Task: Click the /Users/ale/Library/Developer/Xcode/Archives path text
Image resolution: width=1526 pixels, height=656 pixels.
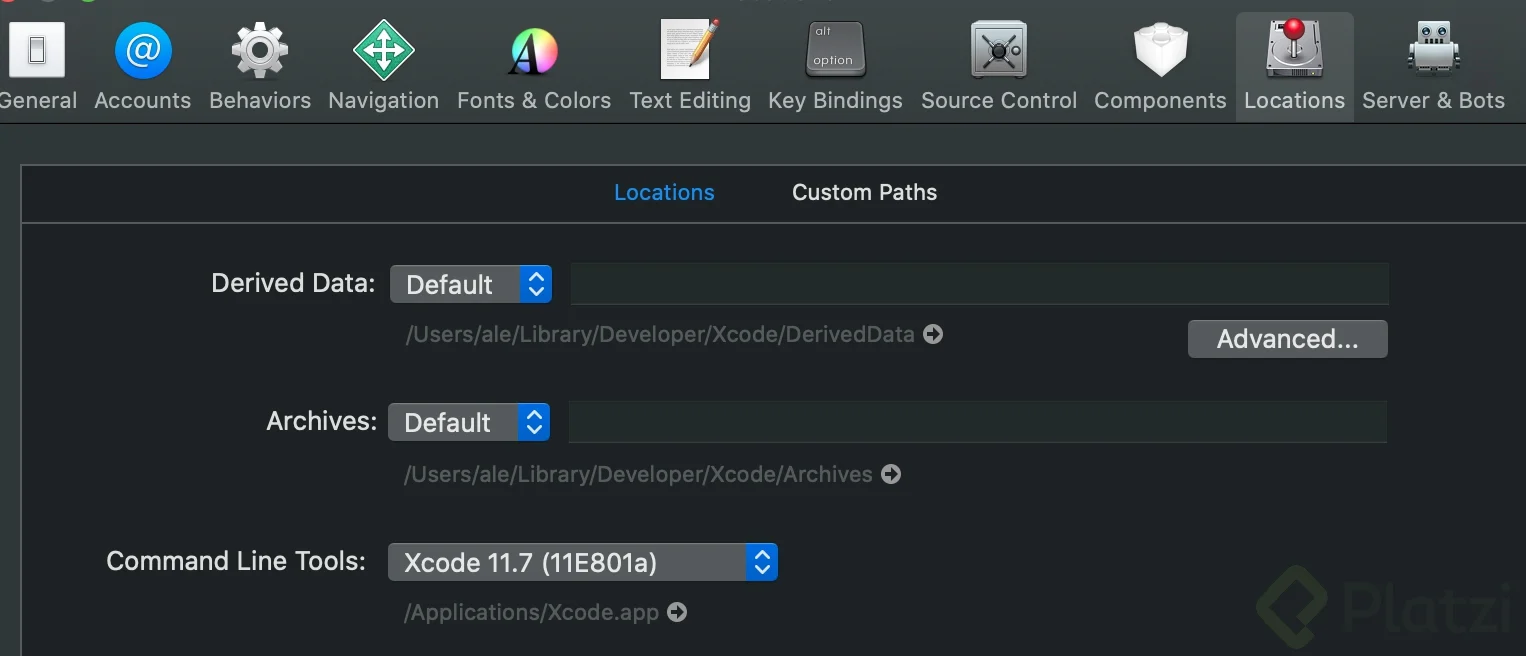Action: 638,474
